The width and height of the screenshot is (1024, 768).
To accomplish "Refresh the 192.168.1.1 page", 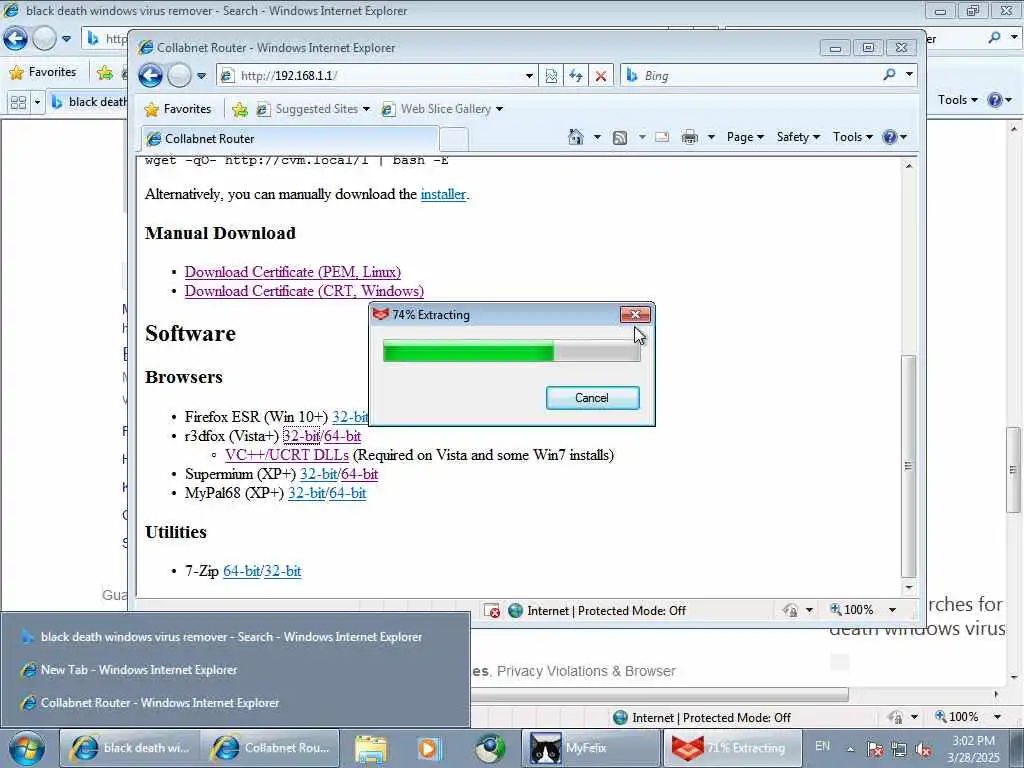I will [x=575, y=76].
